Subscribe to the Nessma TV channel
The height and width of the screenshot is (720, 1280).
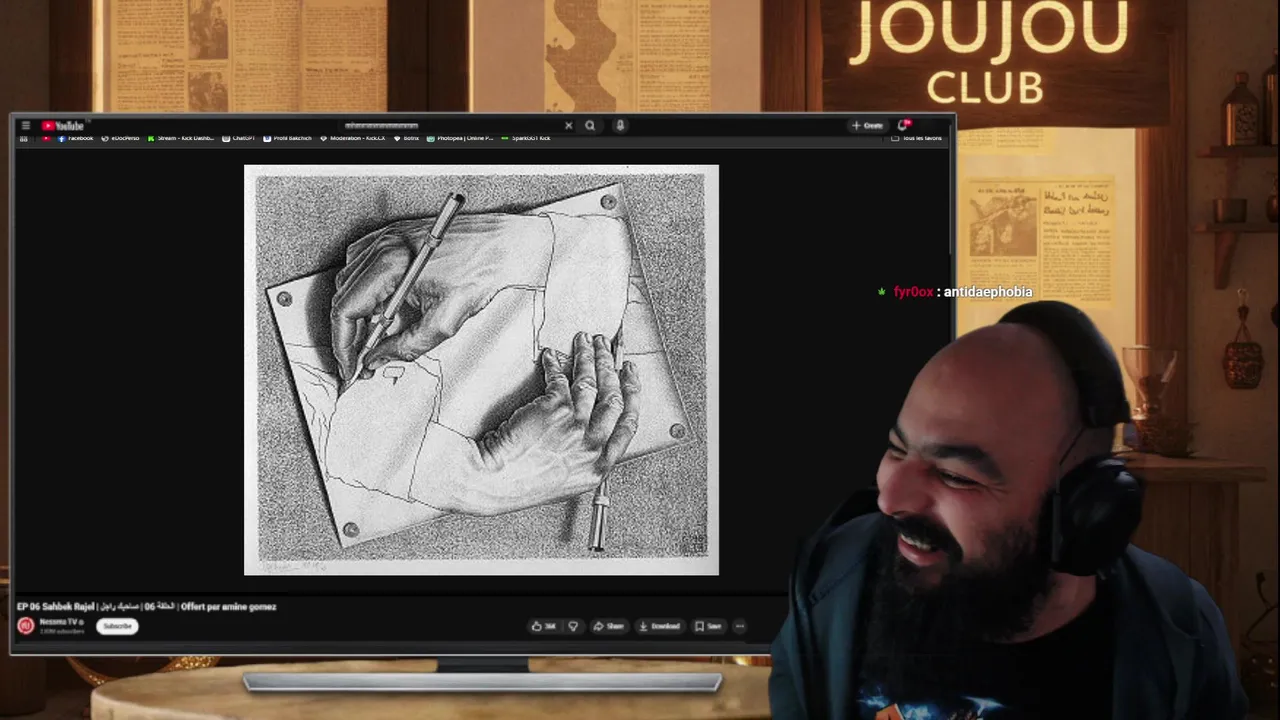click(117, 626)
